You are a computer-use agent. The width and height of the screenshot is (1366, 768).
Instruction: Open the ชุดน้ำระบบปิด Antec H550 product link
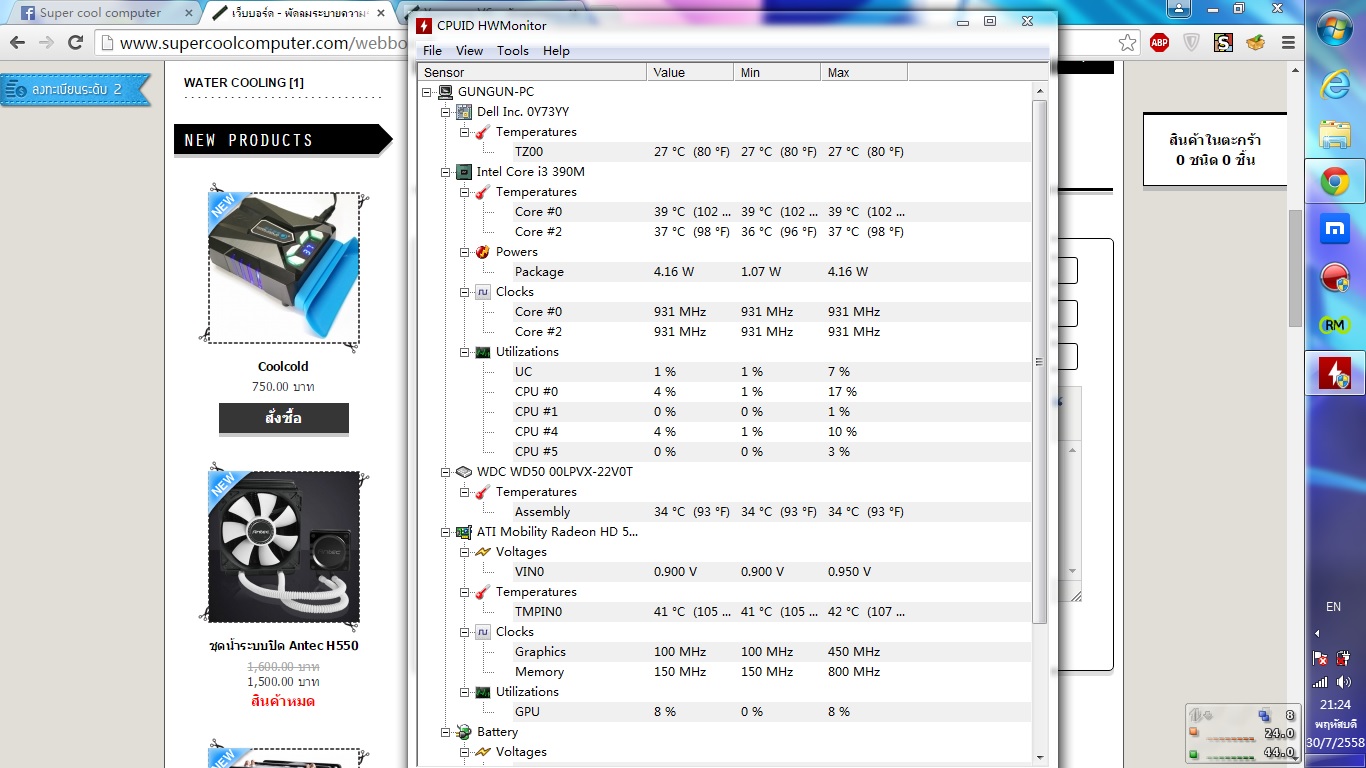click(284, 646)
